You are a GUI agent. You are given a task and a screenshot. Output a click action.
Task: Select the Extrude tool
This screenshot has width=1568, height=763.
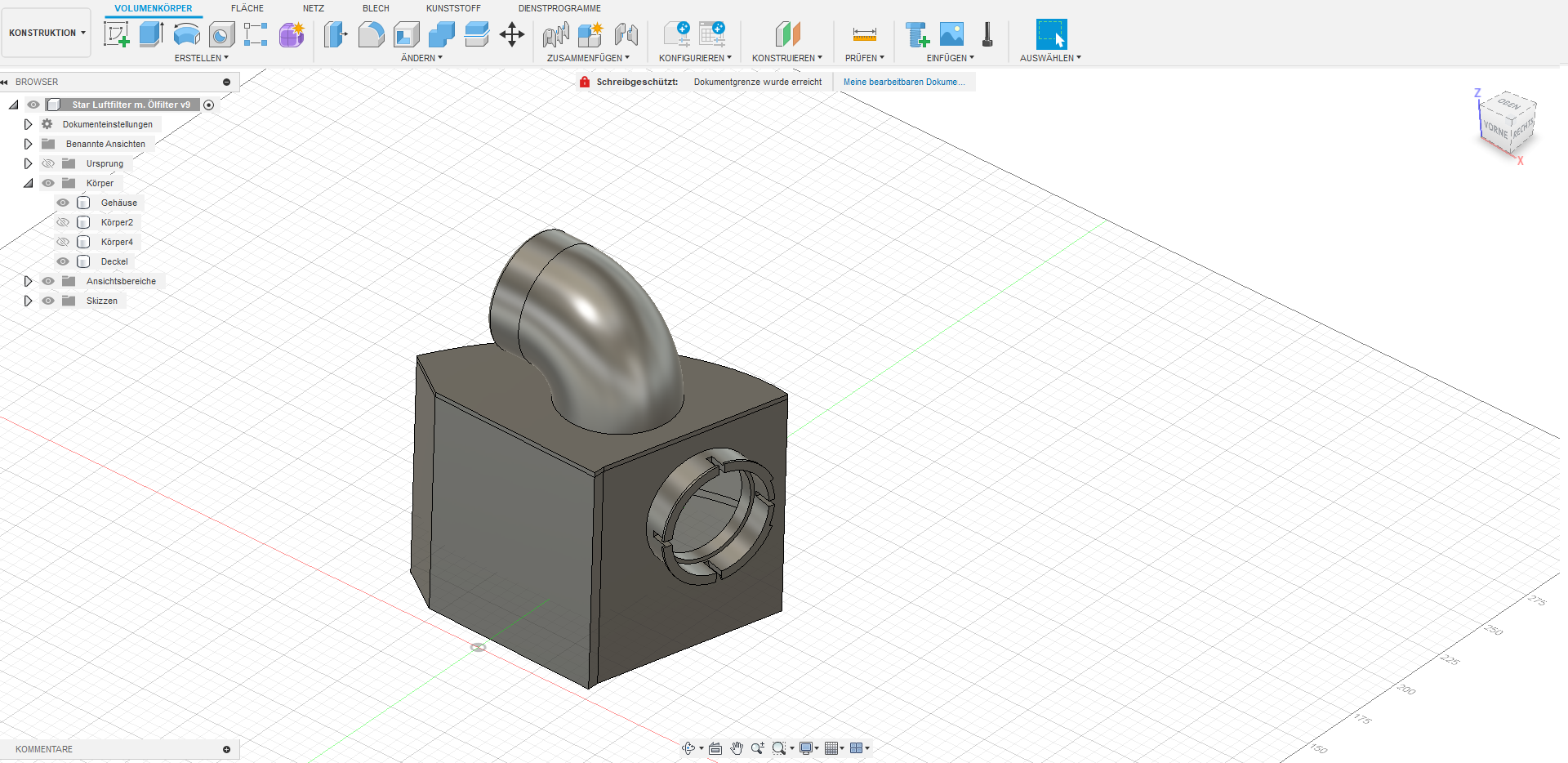pyautogui.click(x=151, y=34)
